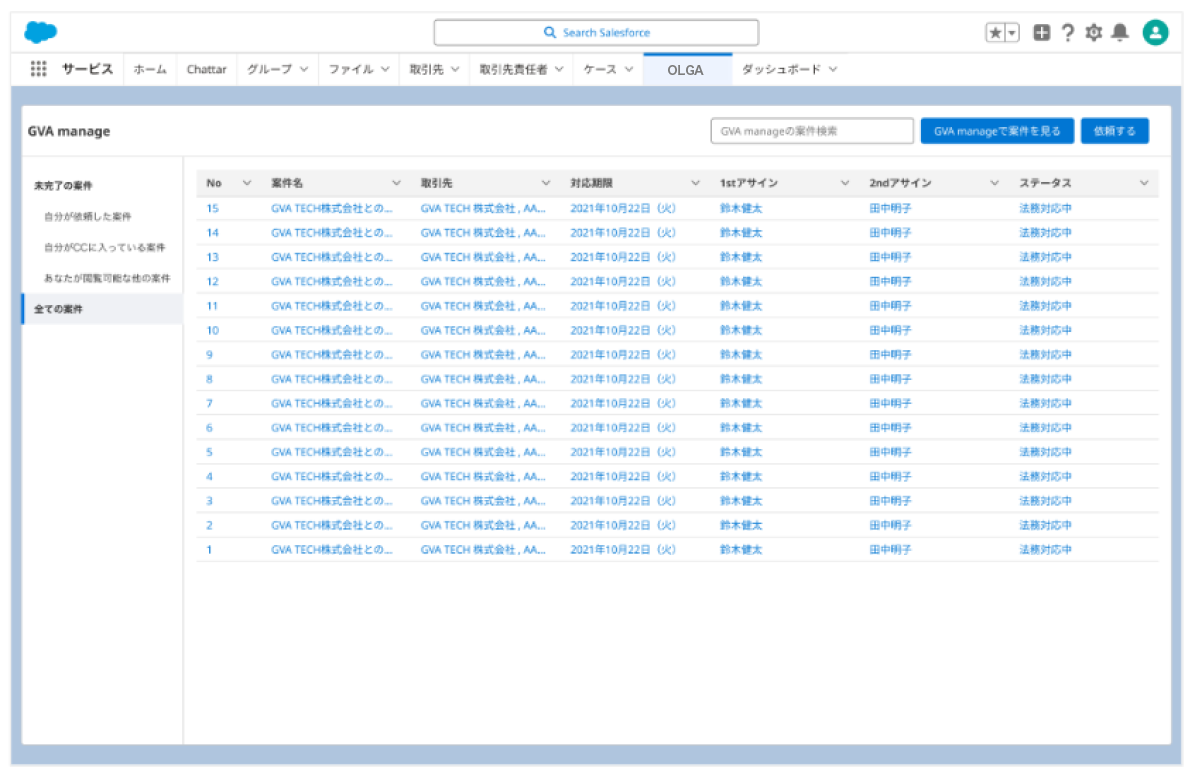
Task: Click the global actions plus icon
Action: [1041, 33]
